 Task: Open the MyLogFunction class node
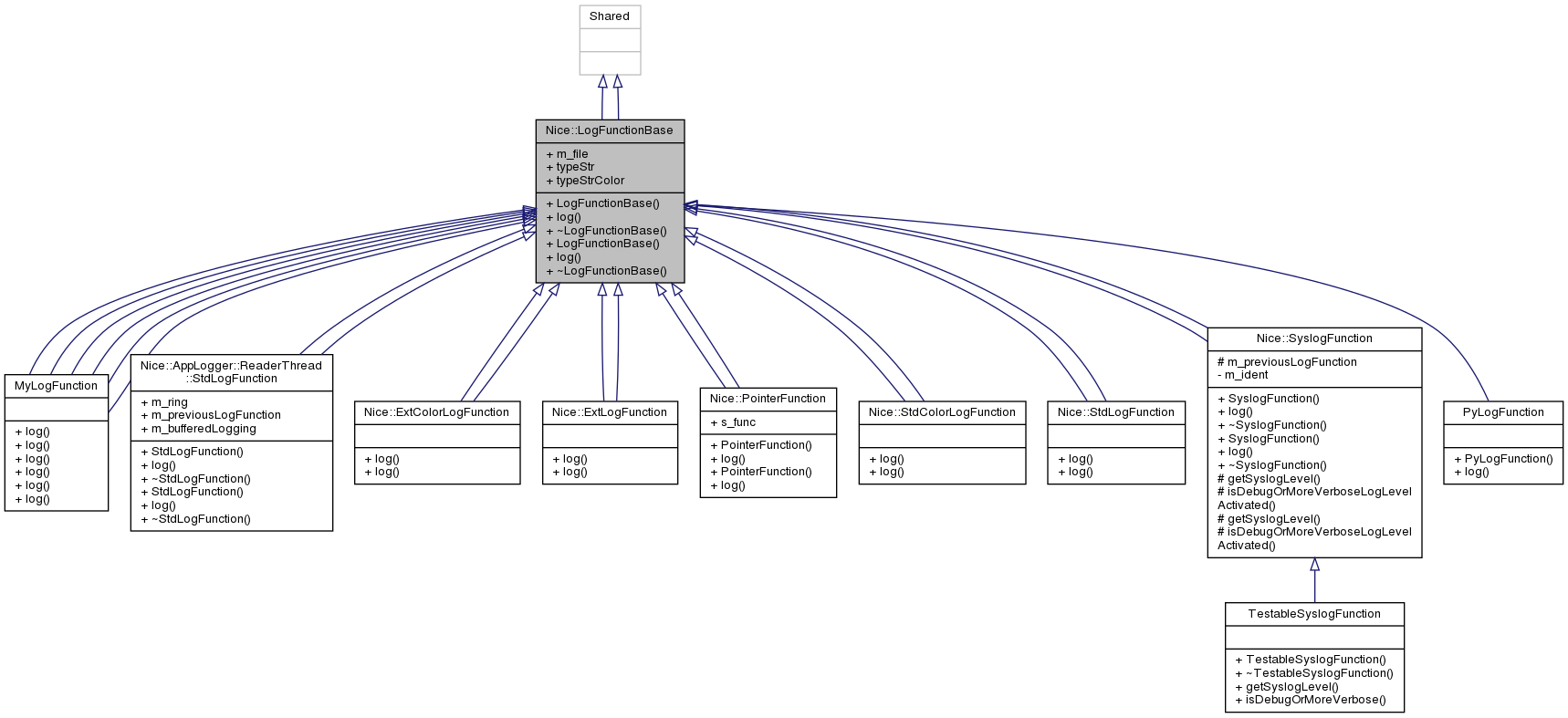click(x=57, y=442)
